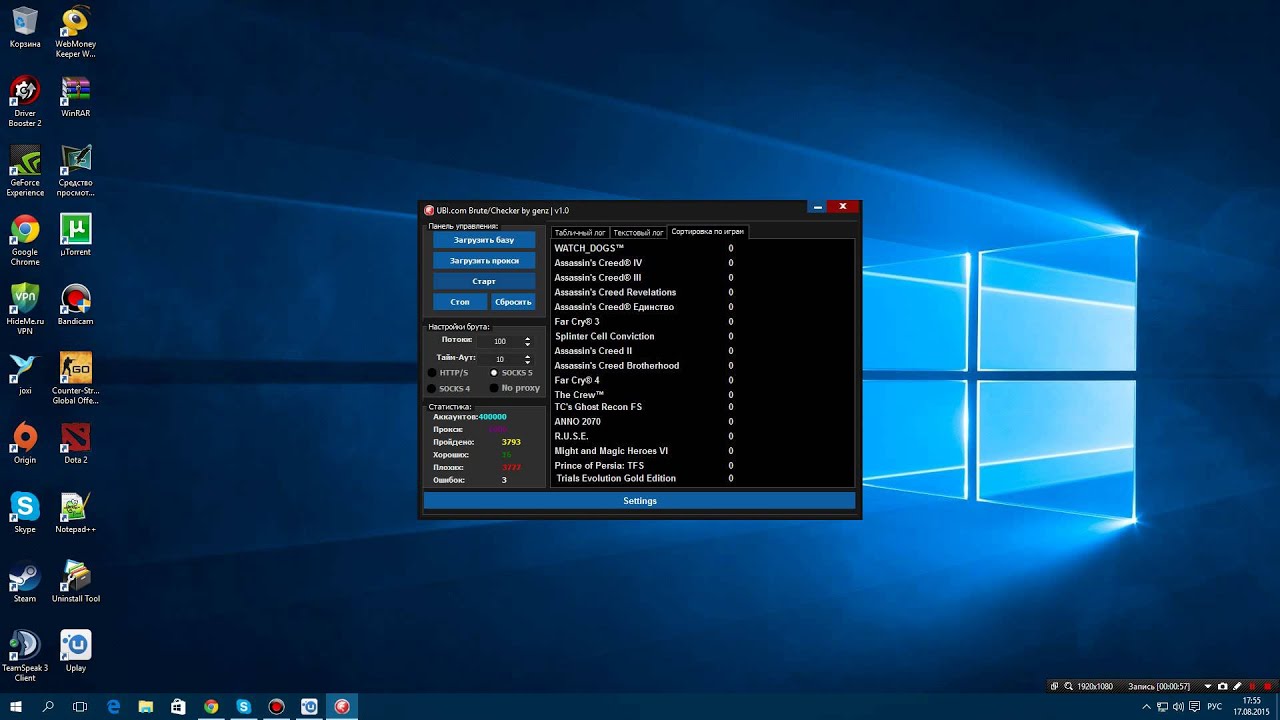Image resolution: width=1280 pixels, height=720 pixels.
Task: Open Task View from the taskbar
Action: click(x=80, y=706)
